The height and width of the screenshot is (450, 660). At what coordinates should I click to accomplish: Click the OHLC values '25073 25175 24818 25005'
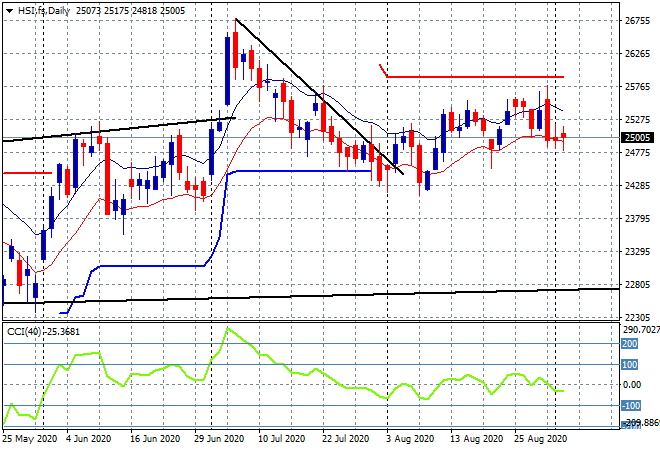130,11
